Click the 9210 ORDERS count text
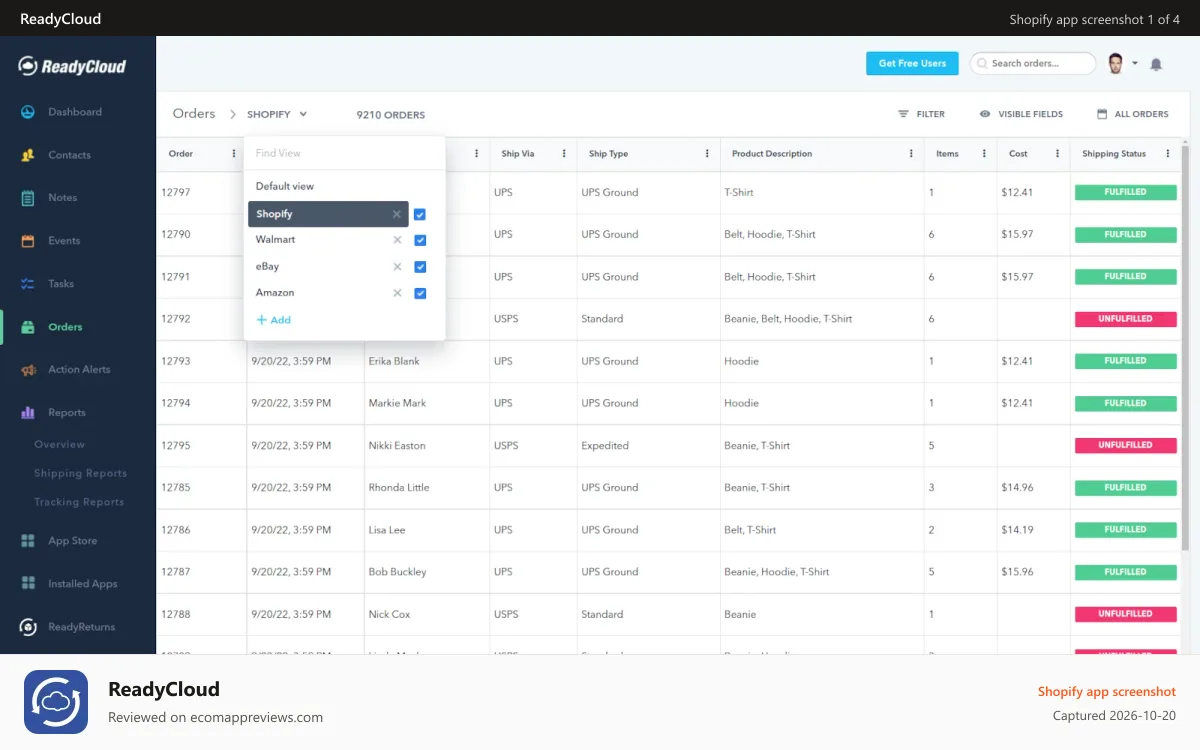 391,115
